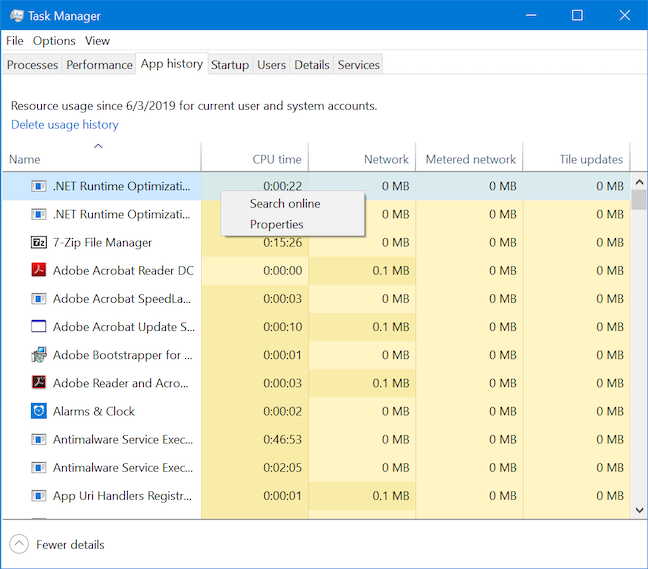Click the scrollbar down arrow

pos(639,510)
